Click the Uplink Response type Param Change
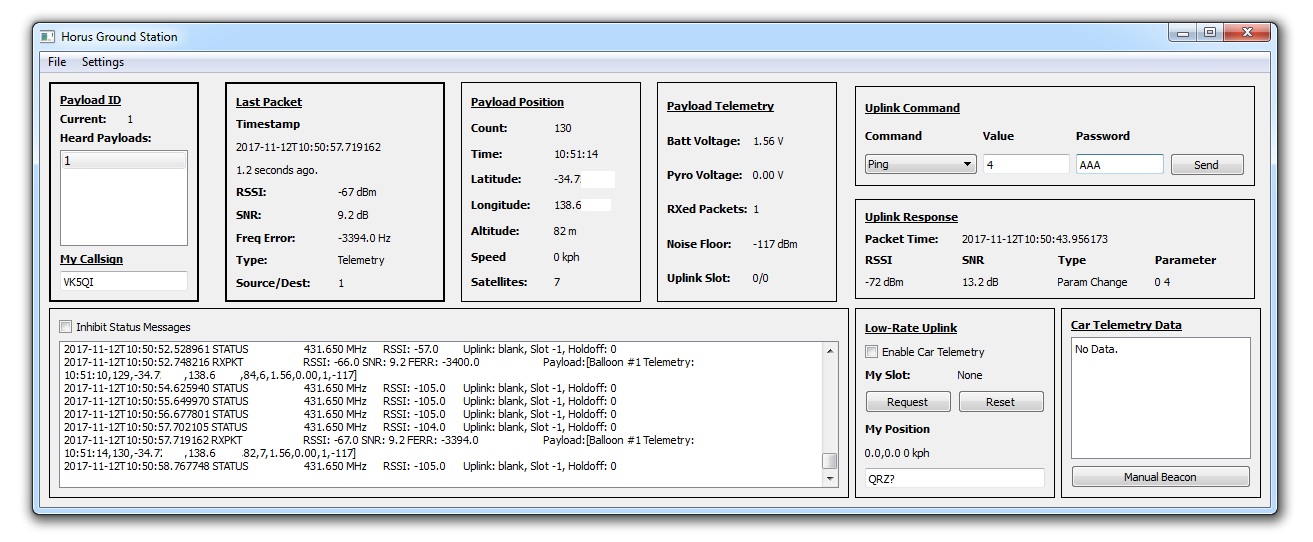This screenshot has width=1313, height=542. (1092, 282)
